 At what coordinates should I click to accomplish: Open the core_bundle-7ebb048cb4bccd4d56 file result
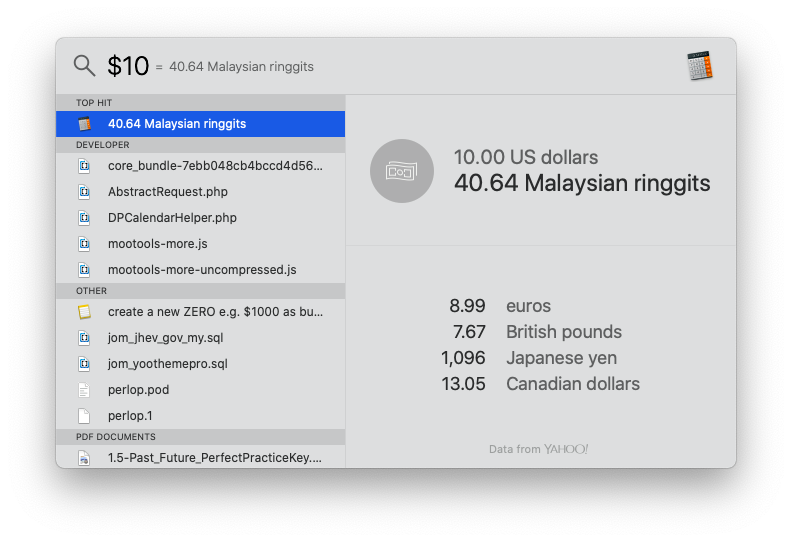(x=201, y=166)
